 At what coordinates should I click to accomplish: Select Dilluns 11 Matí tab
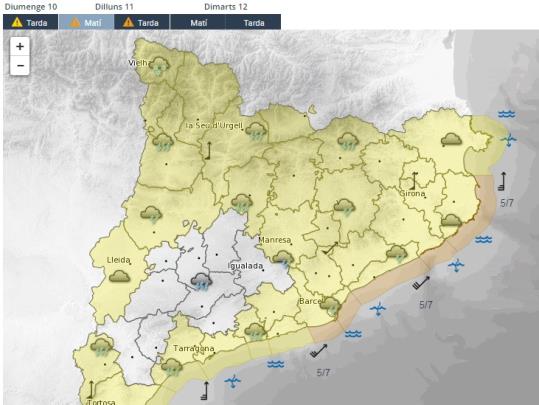[86, 23]
